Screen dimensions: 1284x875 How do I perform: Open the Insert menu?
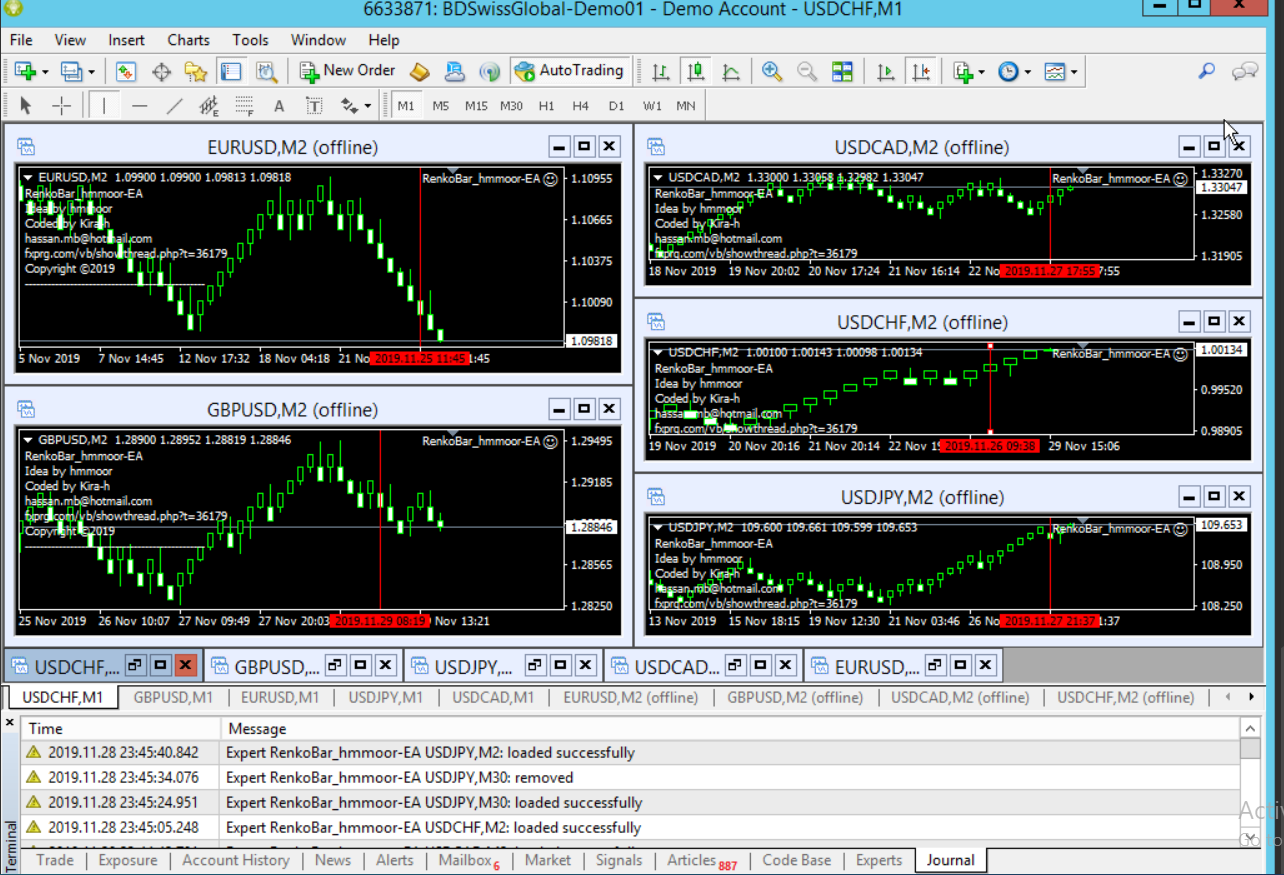pyautogui.click(x=127, y=40)
